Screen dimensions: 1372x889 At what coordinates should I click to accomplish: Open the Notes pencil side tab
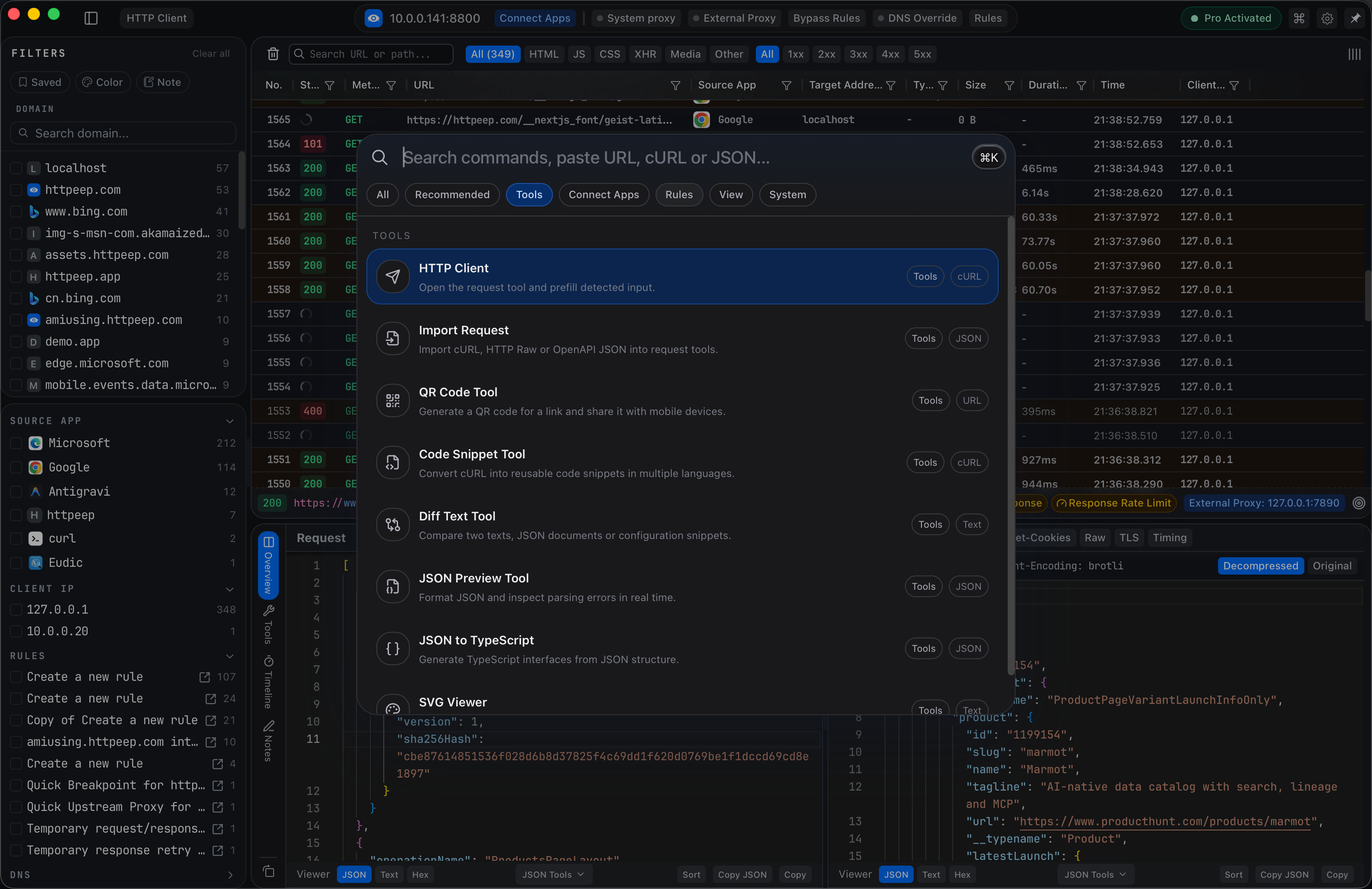pos(269,741)
